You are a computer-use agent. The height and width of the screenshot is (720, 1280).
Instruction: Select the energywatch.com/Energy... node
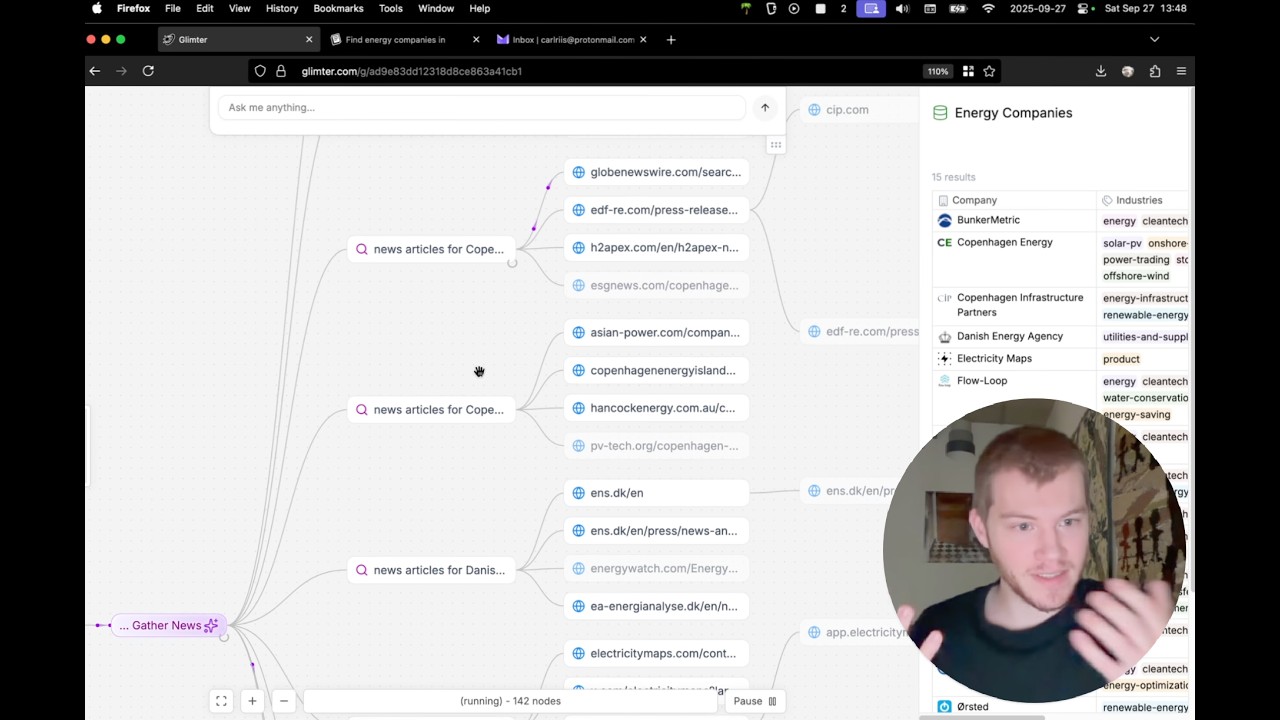[657, 568]
